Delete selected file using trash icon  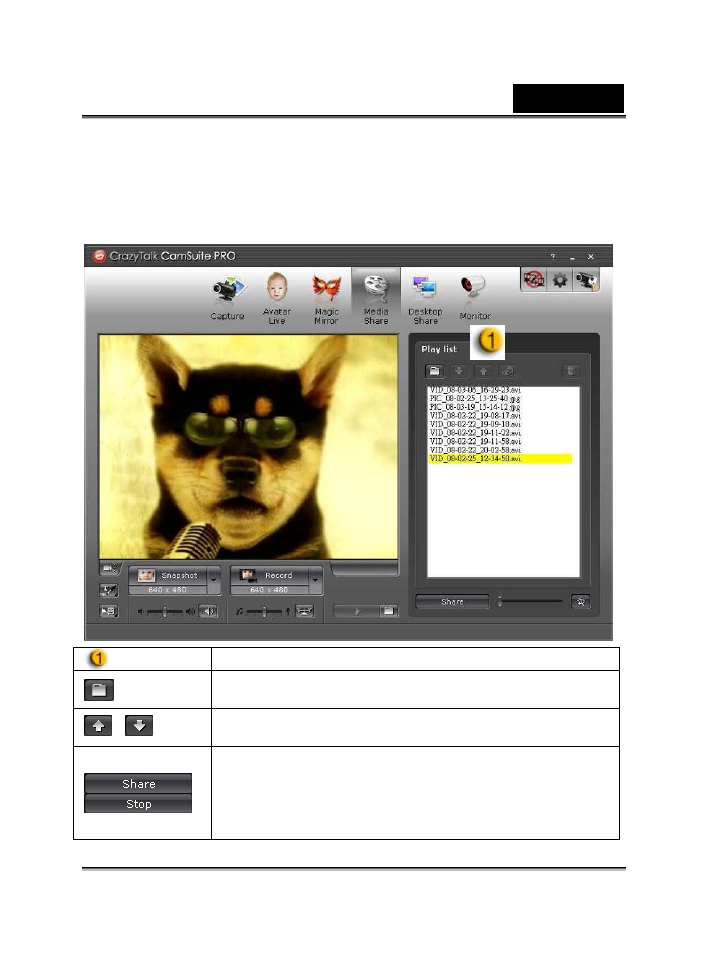pos(572,371)
